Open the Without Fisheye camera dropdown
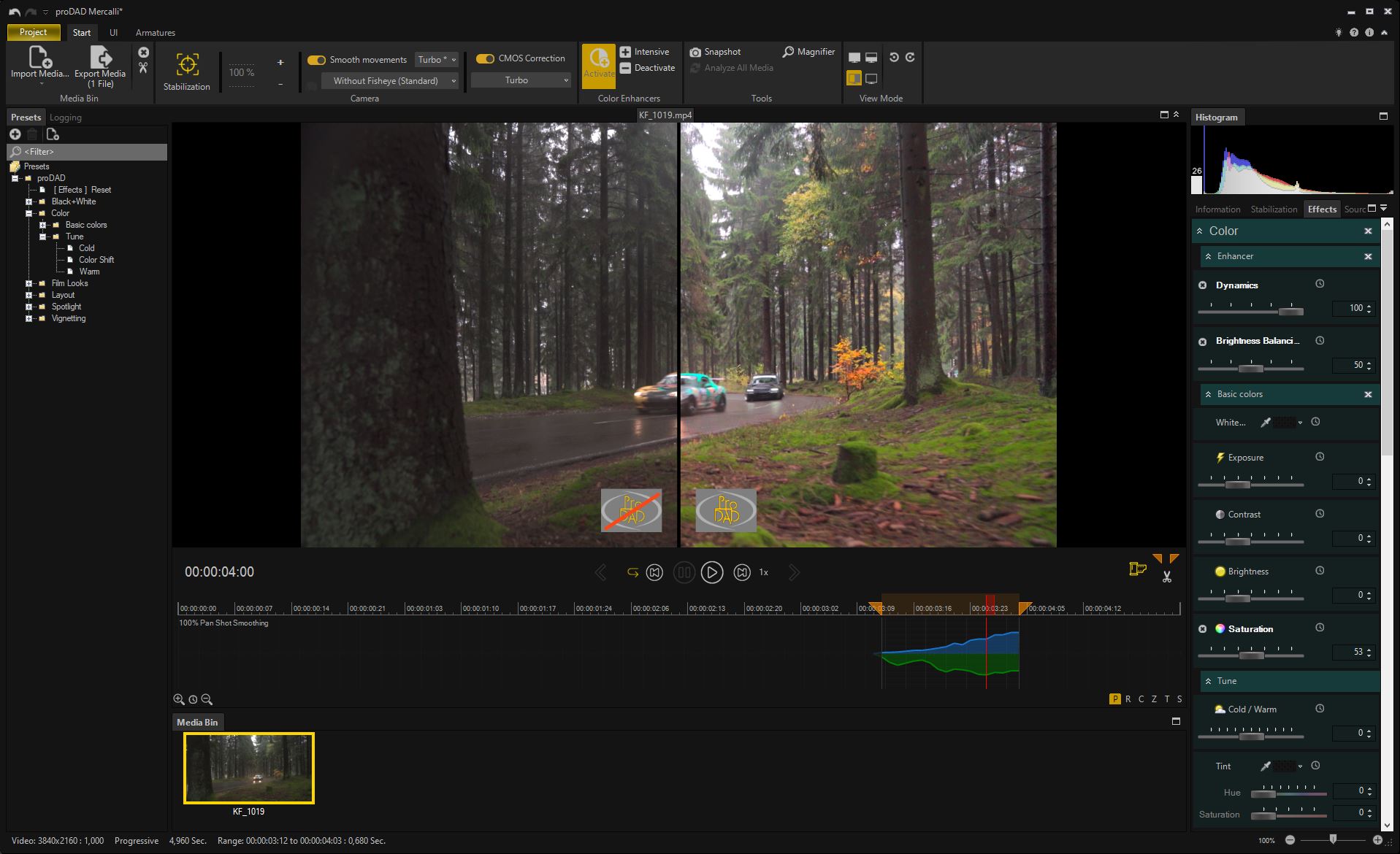Viewport: 1400px width, 854px height. [x=391, y=81]
